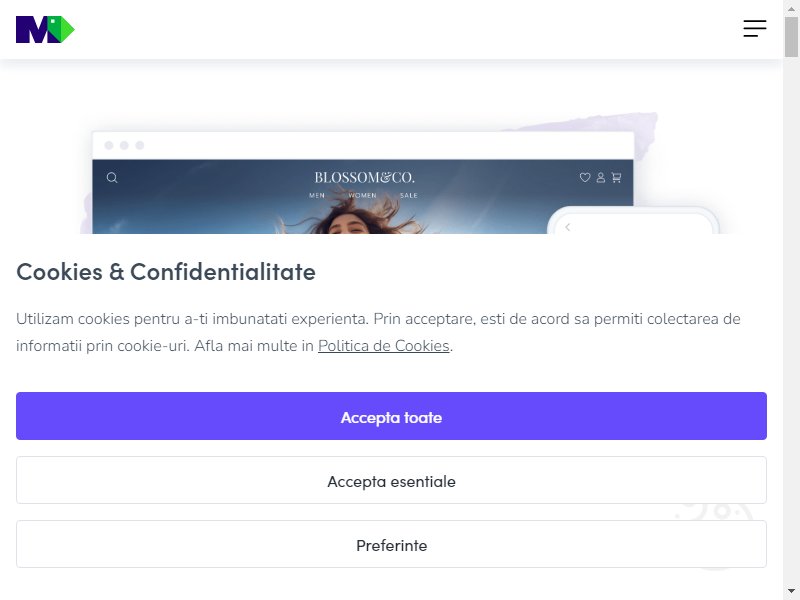
Task: Select the SALE menu item in mockup
Action: (x=409, y=195)
